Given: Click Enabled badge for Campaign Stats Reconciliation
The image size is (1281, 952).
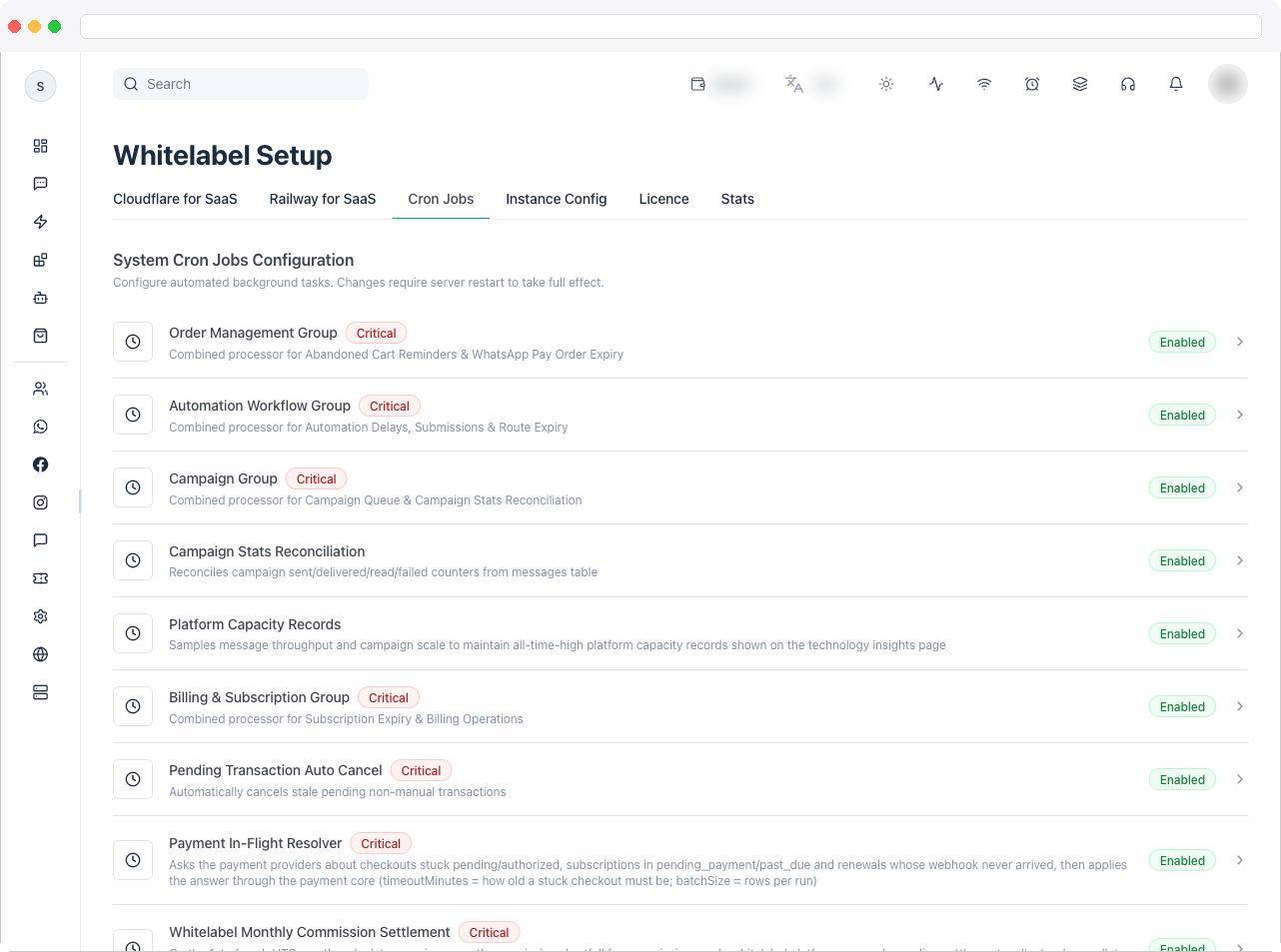Looking at the screenshot, I should (1182, 560).
